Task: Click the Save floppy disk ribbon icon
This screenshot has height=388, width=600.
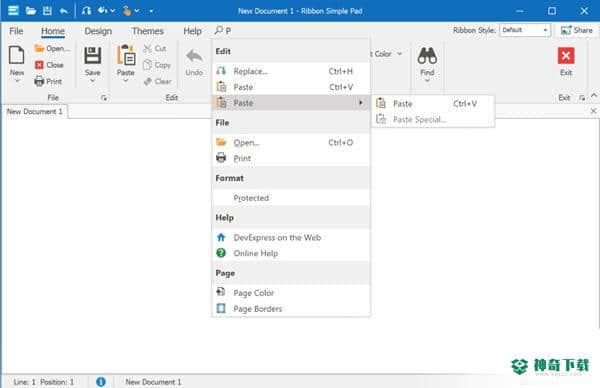Action: (92, 55)
